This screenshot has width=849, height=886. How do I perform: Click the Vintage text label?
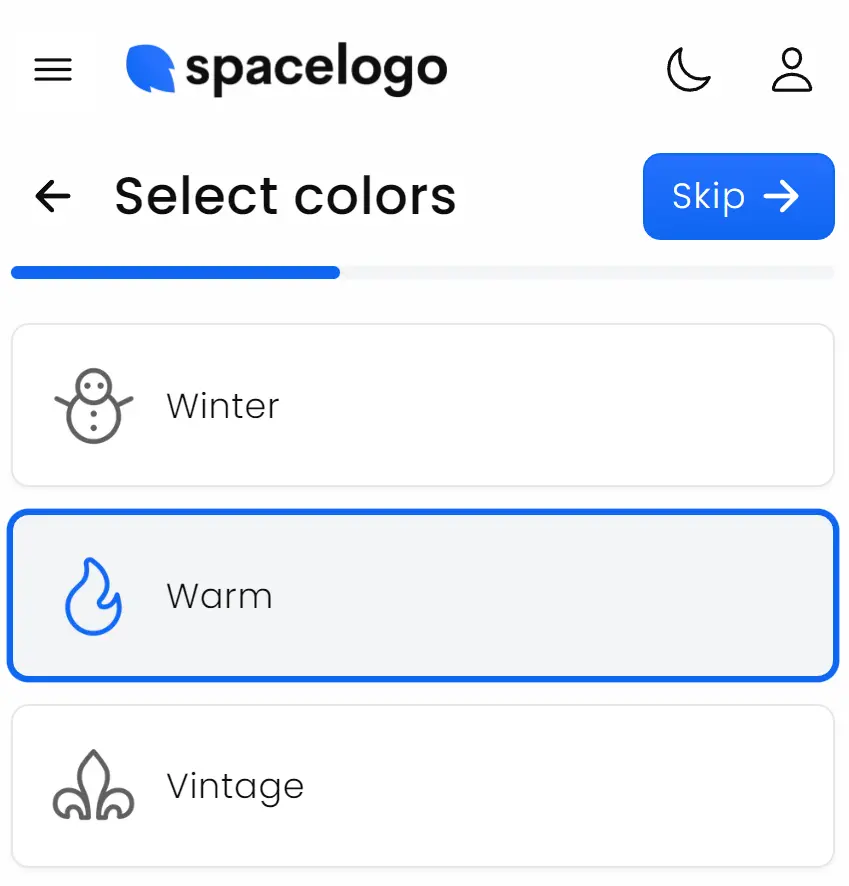pyautogui.click(x=235, y=786)
